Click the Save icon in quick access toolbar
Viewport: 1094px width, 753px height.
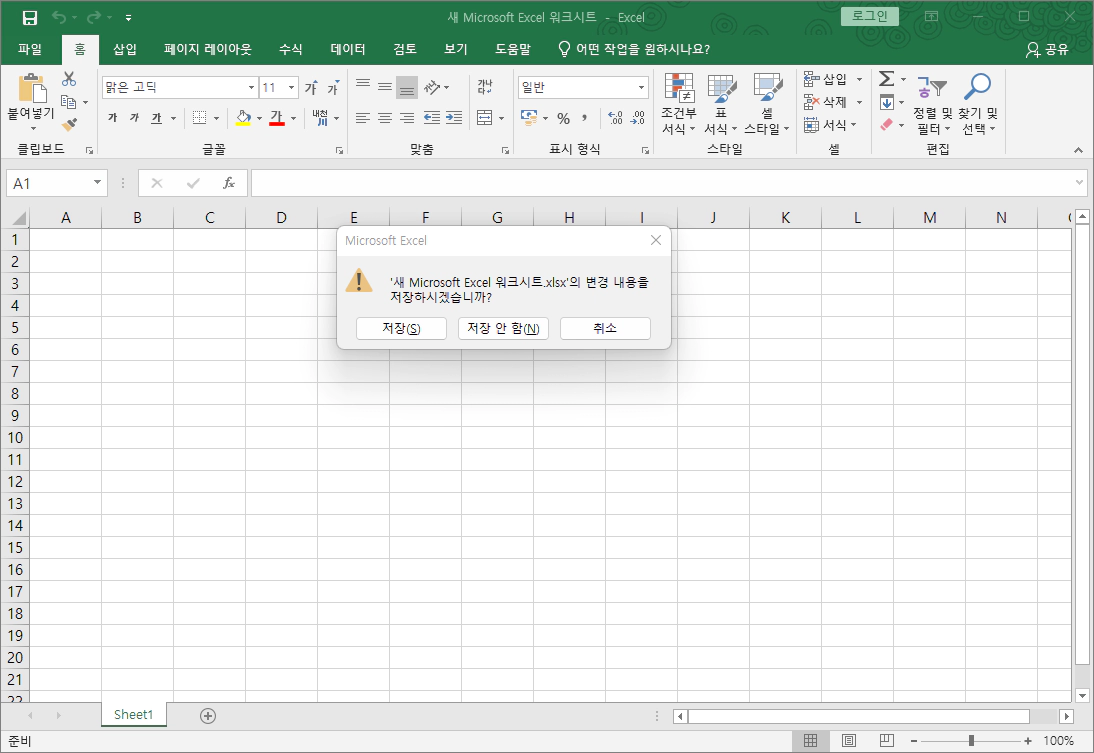(29, 17)
